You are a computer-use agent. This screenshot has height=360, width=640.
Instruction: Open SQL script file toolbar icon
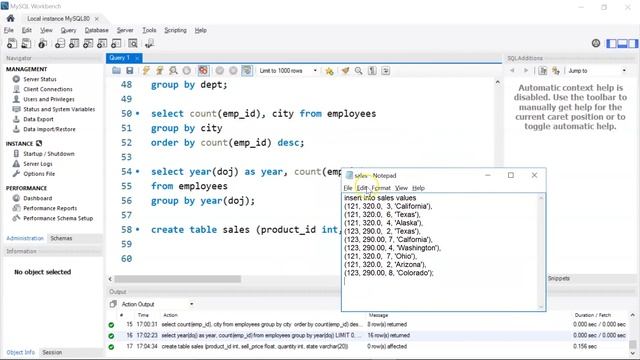click(26, 43)
